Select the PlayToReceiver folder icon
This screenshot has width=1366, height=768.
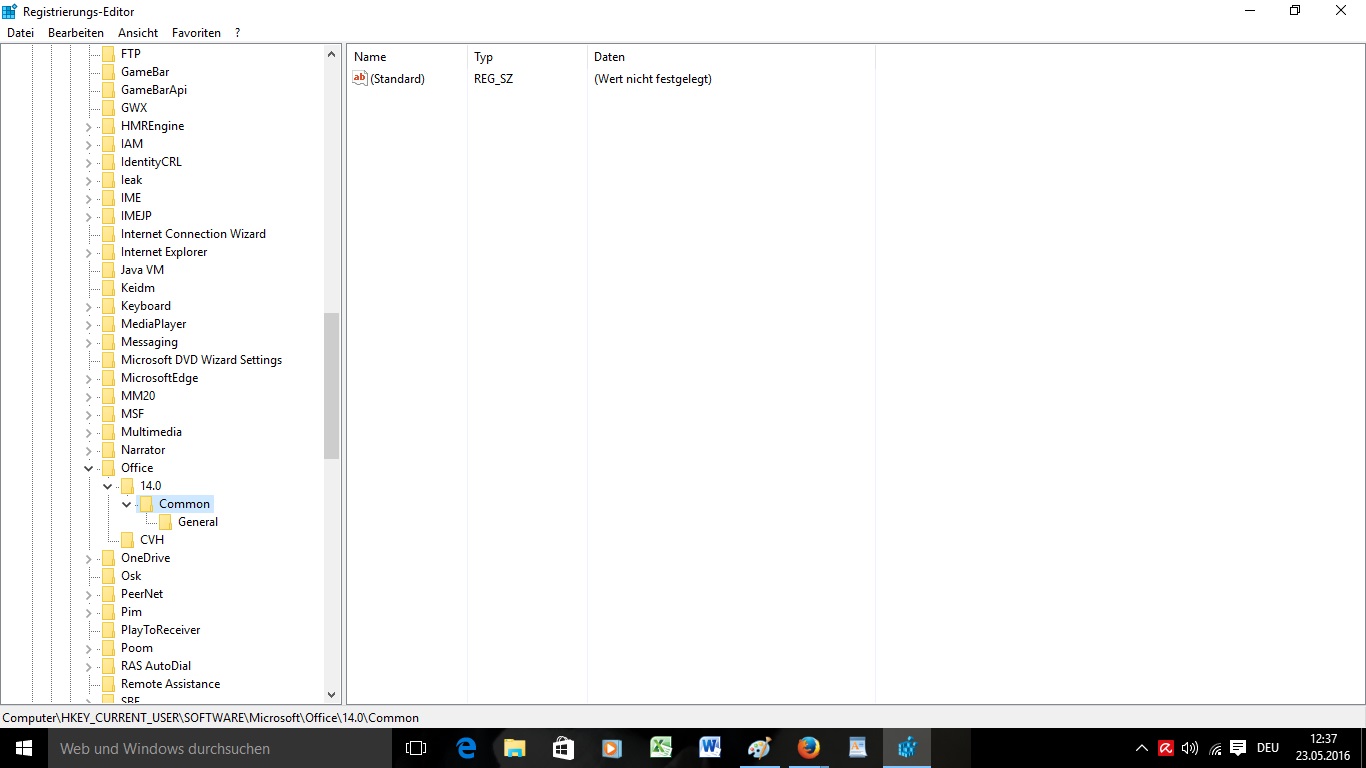coord(108,630)
